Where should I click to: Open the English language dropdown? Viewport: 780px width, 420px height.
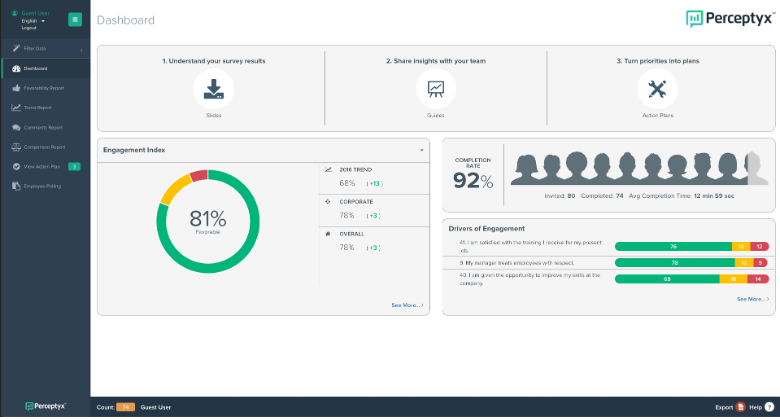(x=33, y=21)
